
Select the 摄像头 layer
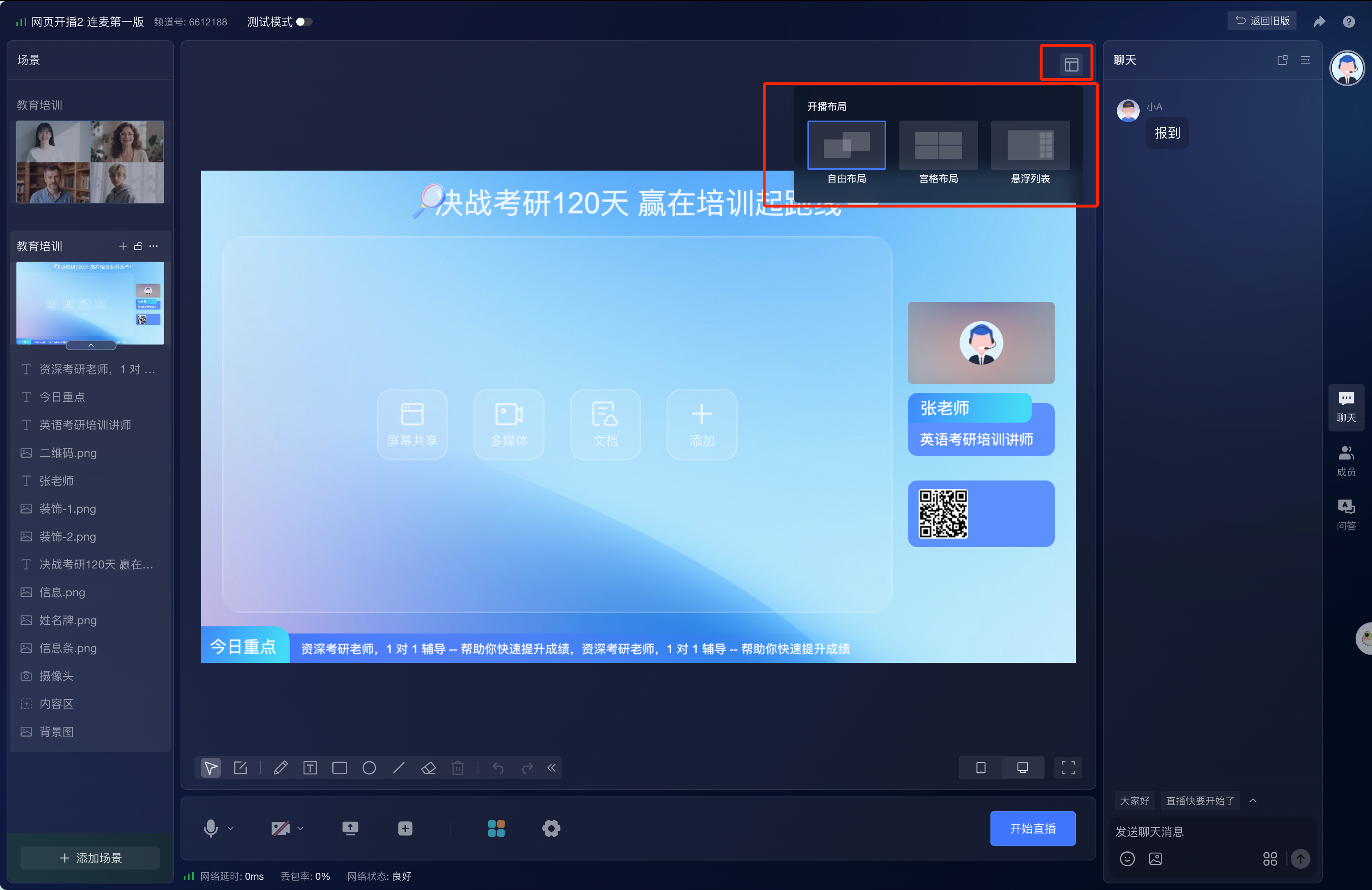[91, 676]
